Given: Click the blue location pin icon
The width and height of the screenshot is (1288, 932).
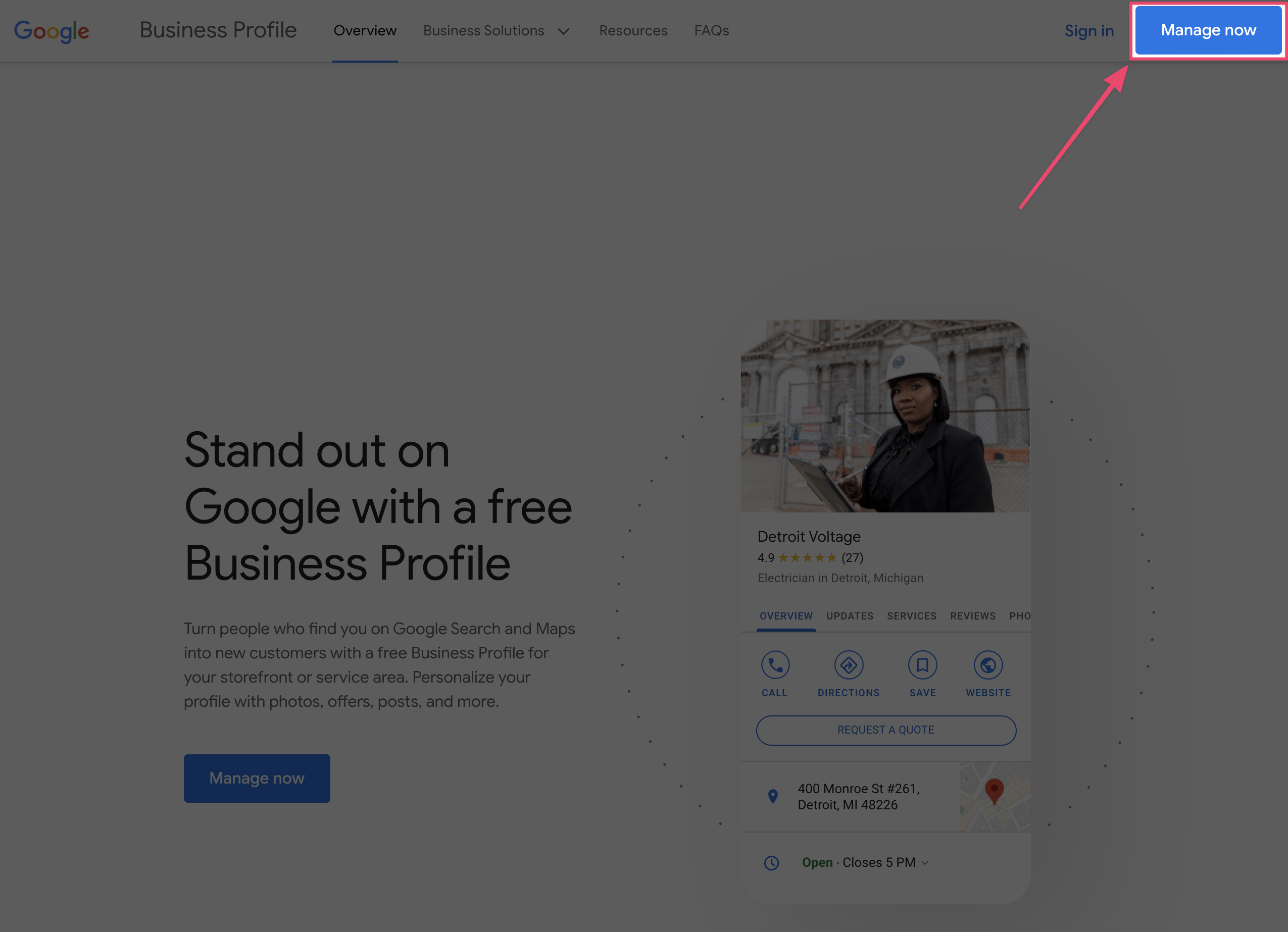Looking at the screenshot, I should click(773, 796).
